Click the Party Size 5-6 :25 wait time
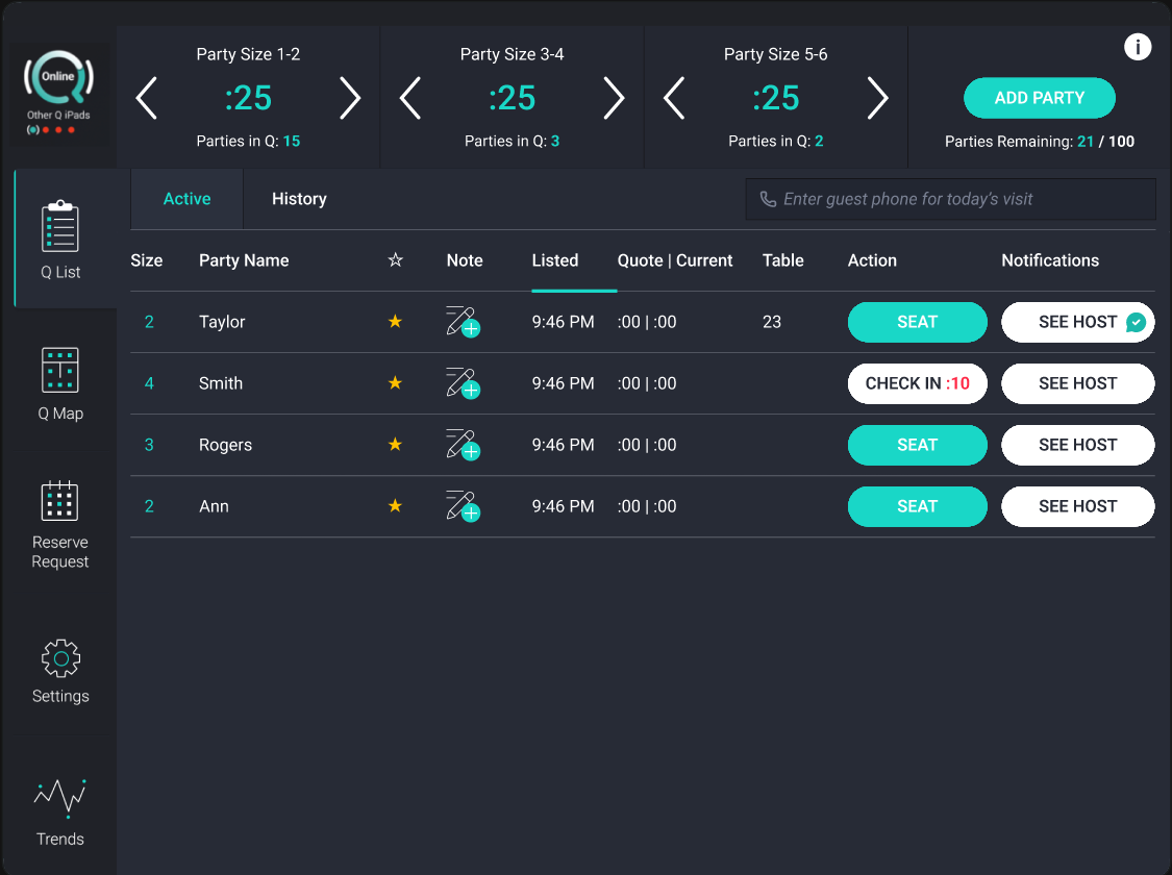 pos(776,98)
